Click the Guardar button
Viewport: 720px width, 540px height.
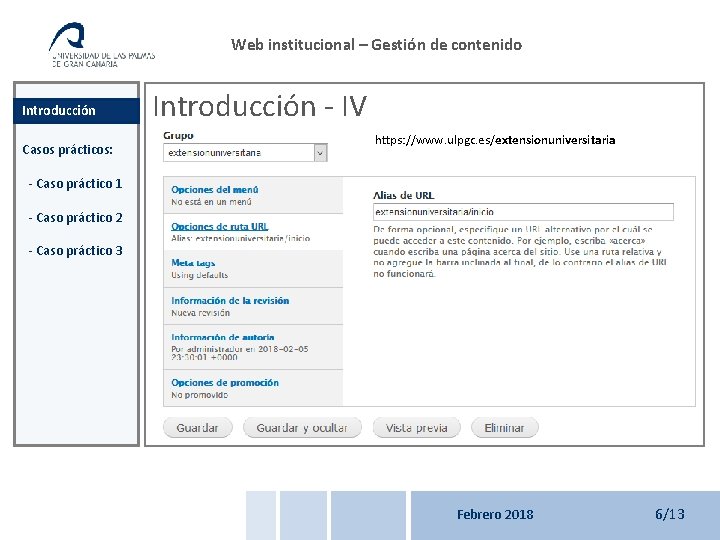click(x=197, y=428)
